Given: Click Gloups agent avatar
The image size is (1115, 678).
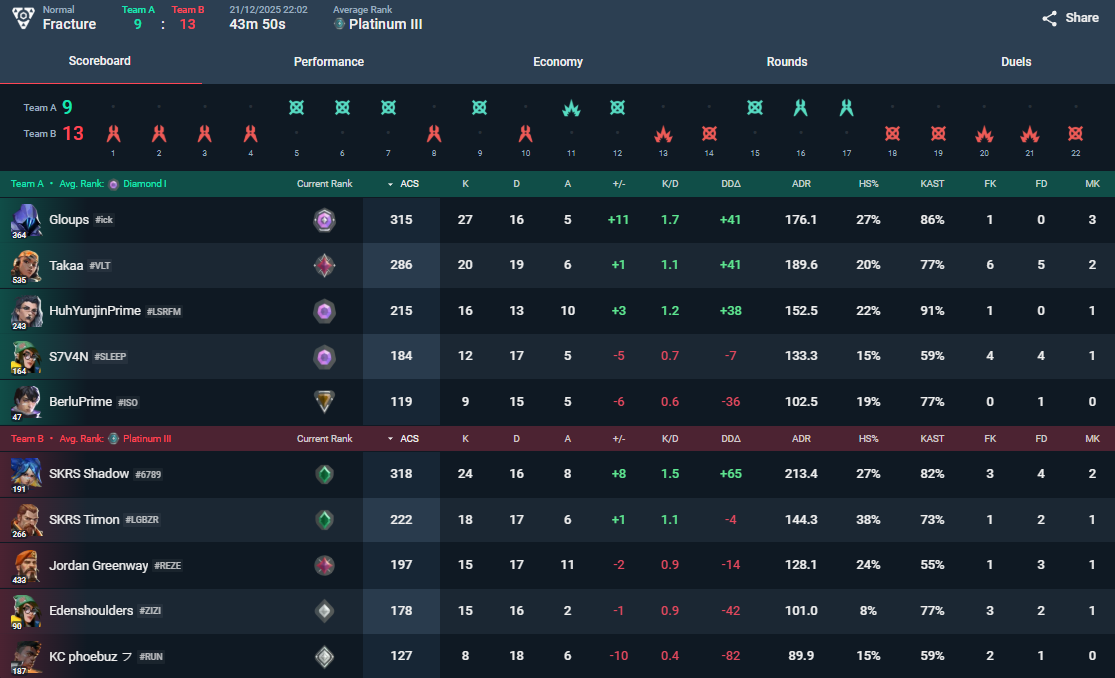Looking at the screenshot, I should point(25,219).
